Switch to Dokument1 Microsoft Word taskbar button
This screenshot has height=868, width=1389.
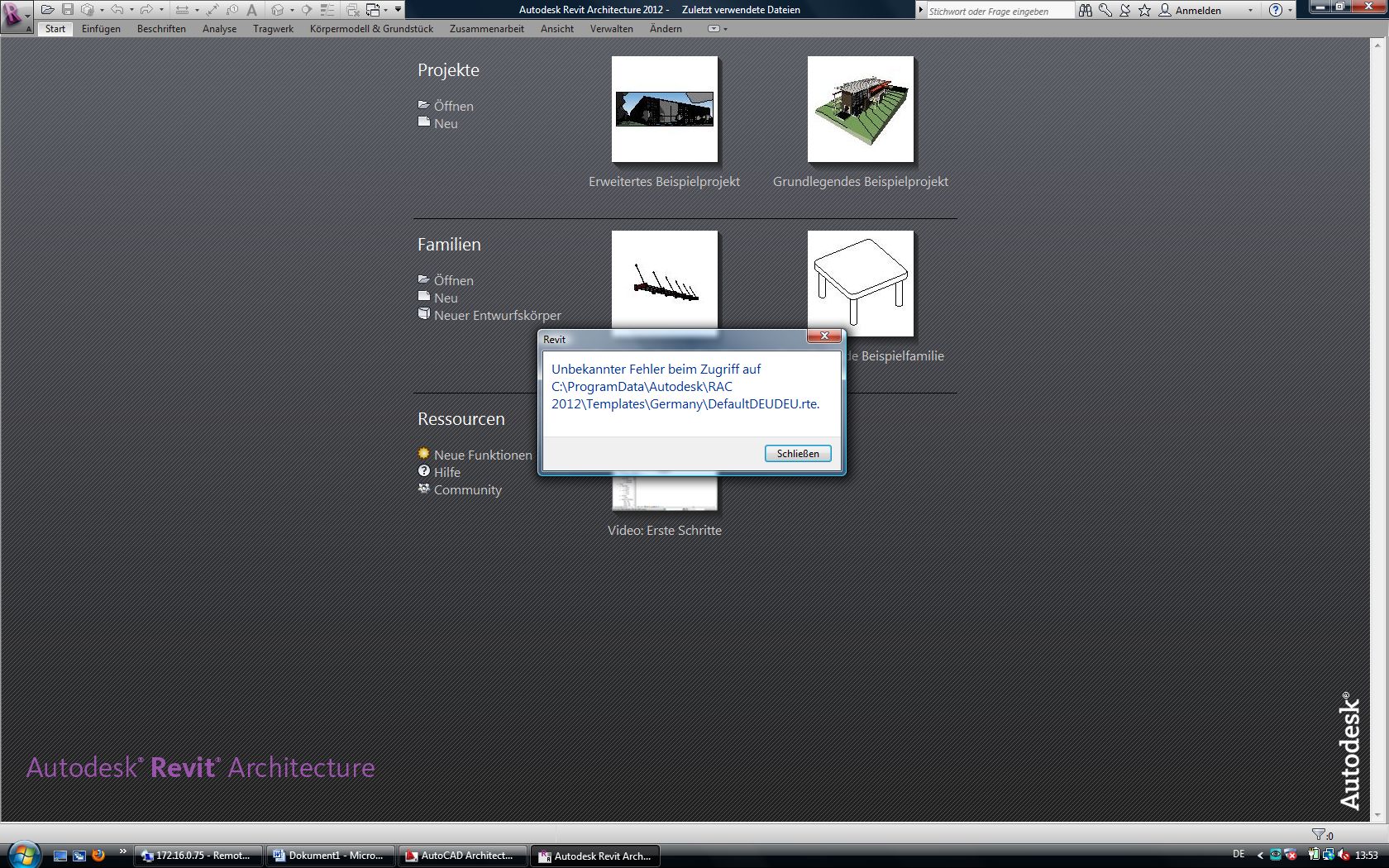pyautogui.click(x=331, y=856)
